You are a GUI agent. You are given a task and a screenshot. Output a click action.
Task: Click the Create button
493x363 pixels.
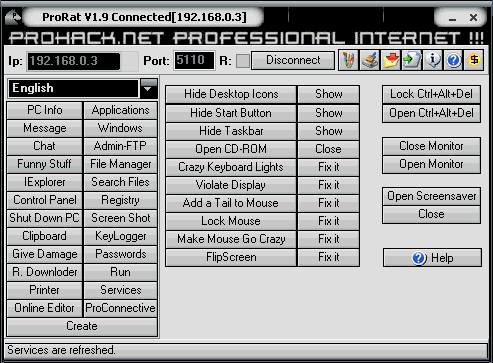82,327
